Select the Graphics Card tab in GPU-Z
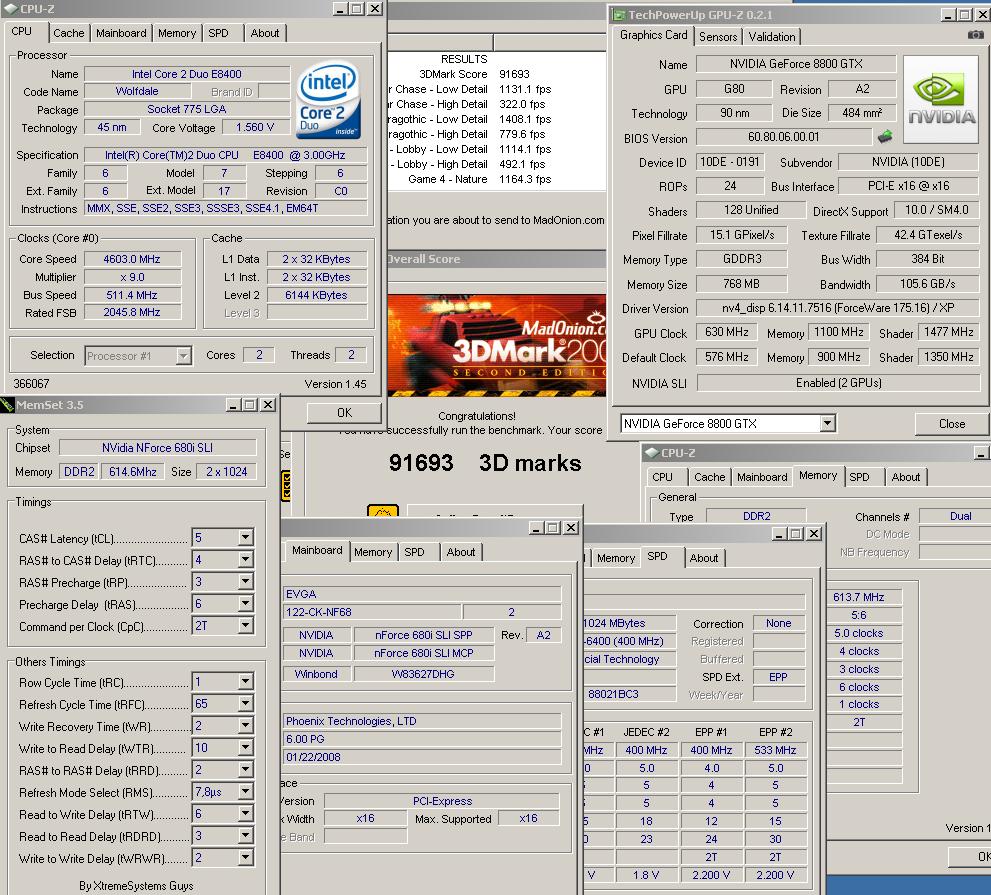991x895 pixels. pyautogui.click(x=653, y=35)
